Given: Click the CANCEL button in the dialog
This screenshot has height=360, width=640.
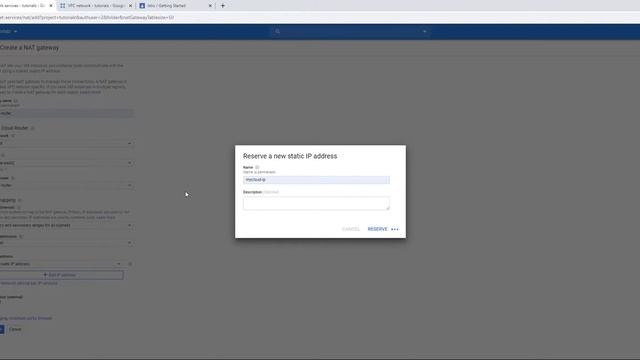Looking at the screenshot, I should 351,229.
